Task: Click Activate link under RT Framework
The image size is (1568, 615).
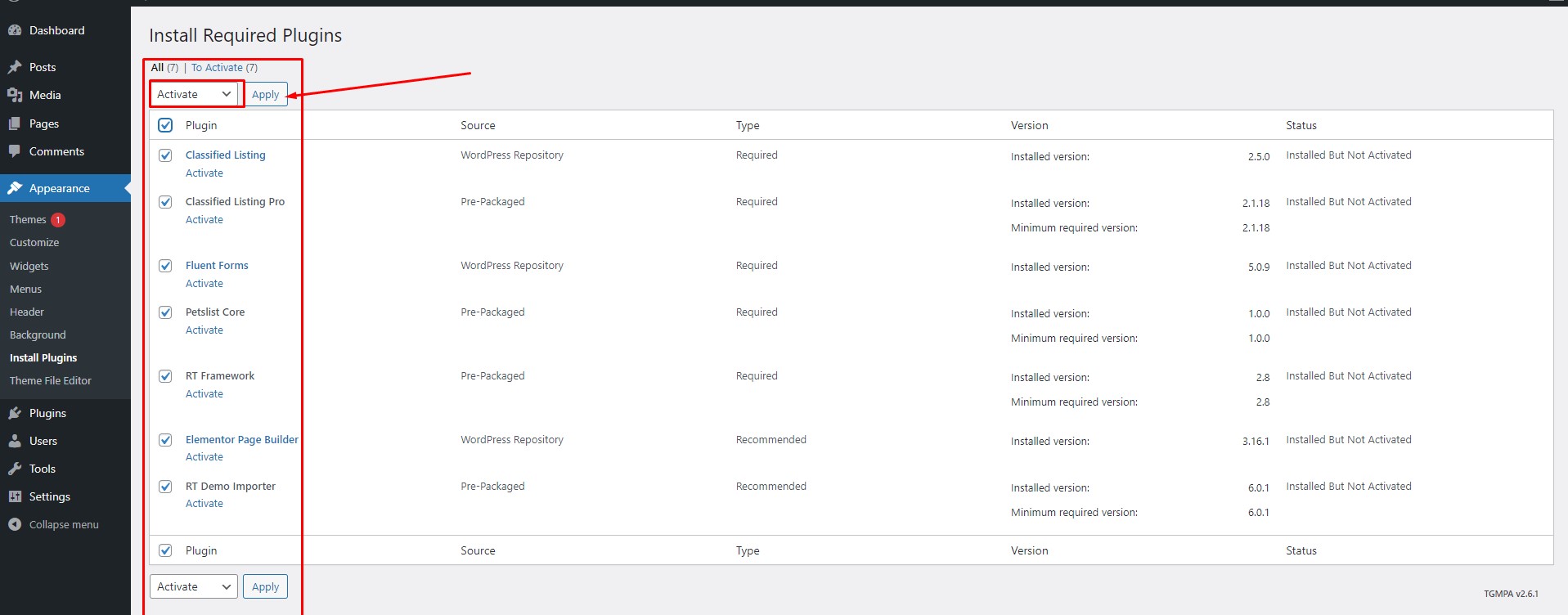Action: click(204, 394)
